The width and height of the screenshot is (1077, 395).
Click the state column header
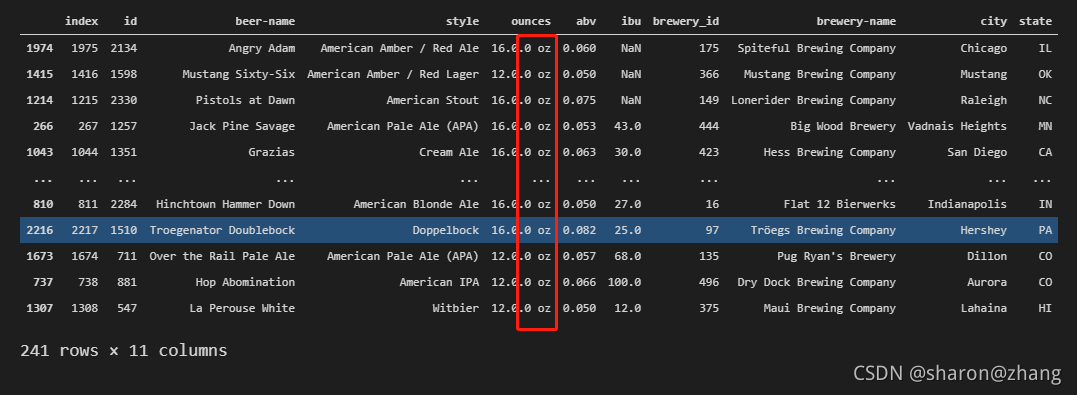(x=1035, y=21)
